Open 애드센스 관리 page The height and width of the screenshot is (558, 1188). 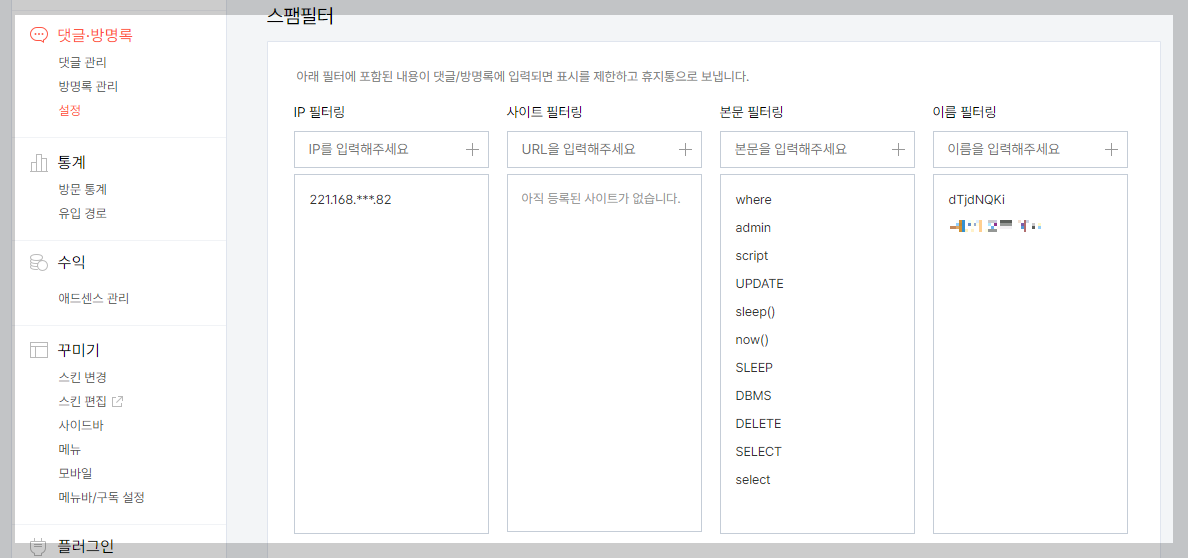pyautogui.click(x=93, y=299)
